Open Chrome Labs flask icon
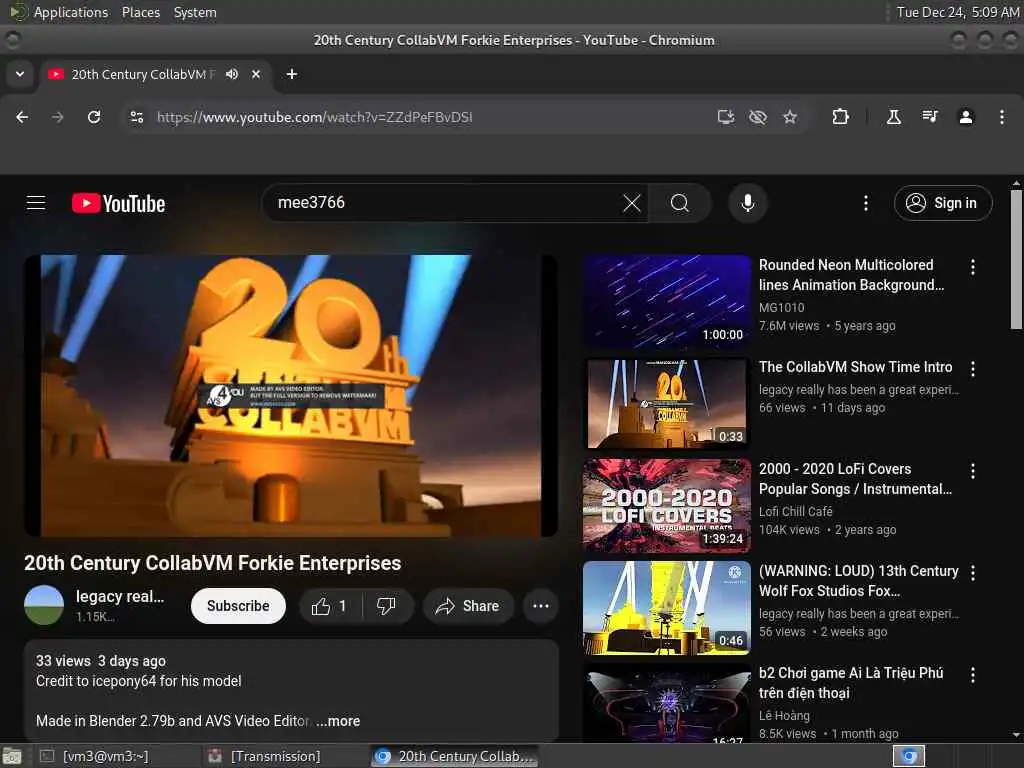The height and width of the screenshot is (768, 1024). click(893, 117)
